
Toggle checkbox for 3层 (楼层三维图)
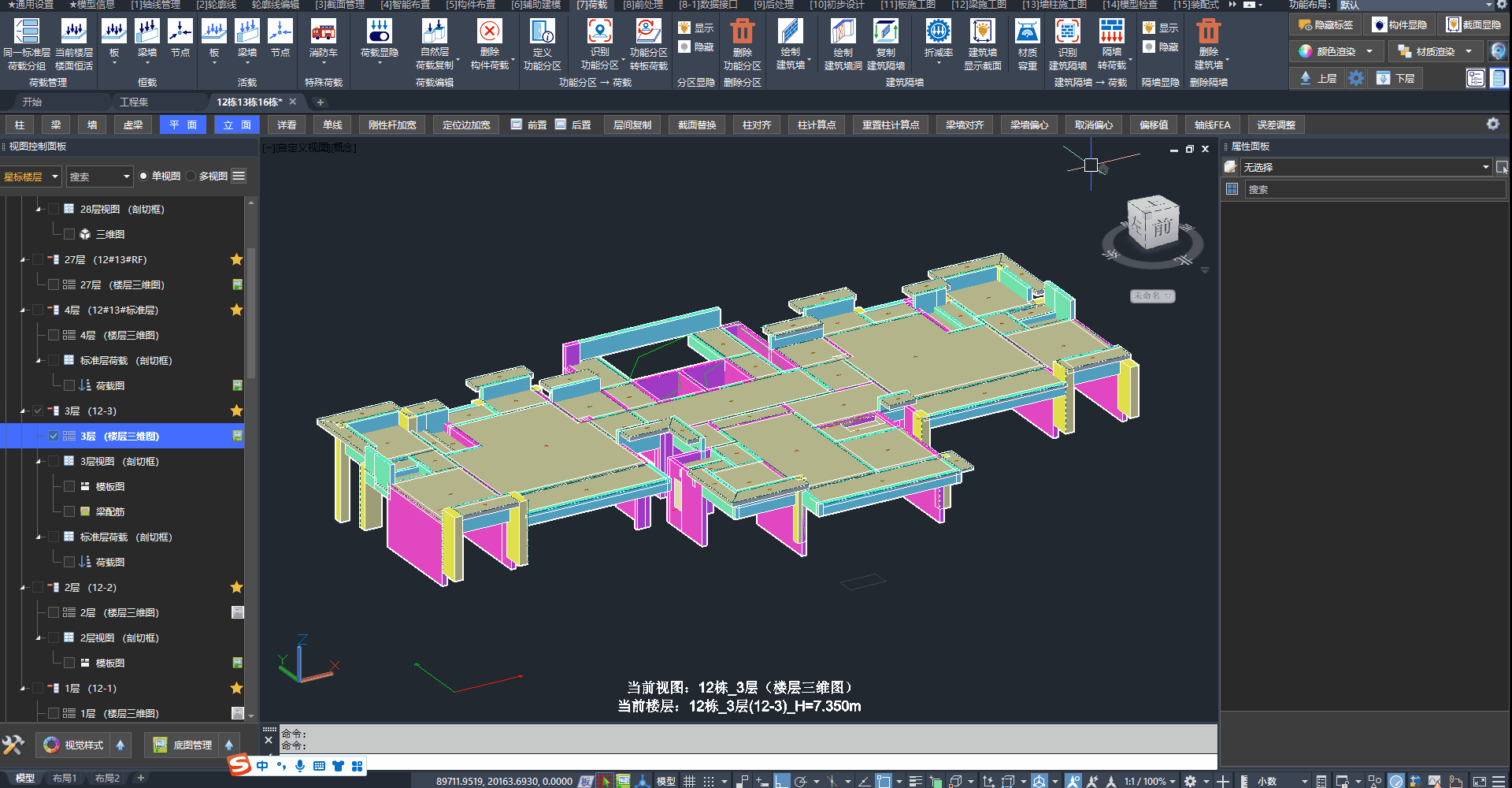point(54,436)
